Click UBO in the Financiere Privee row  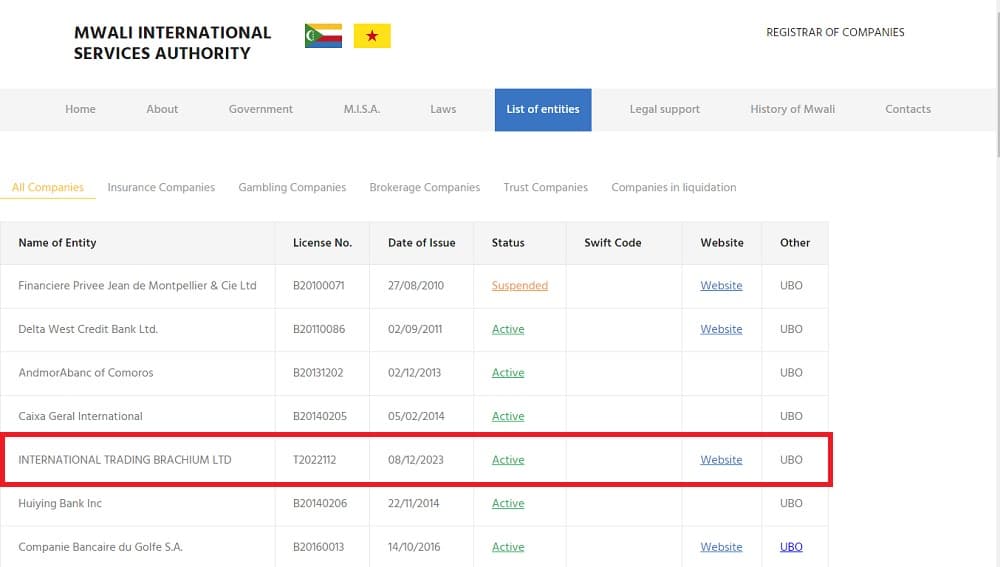point(791,286)
